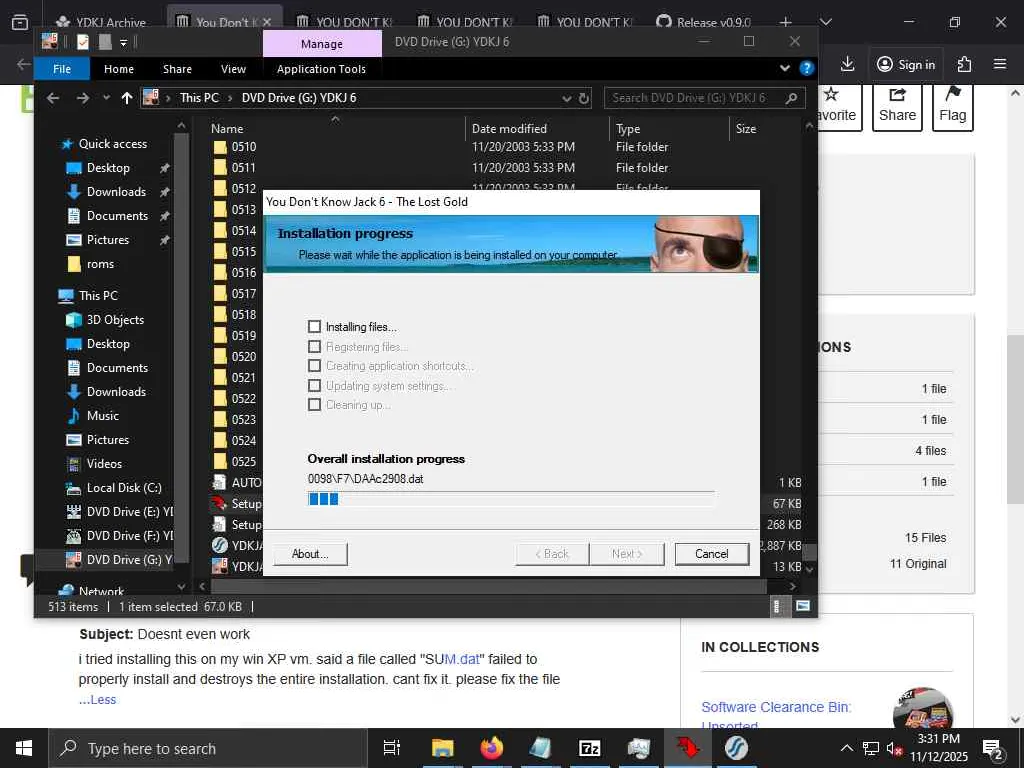This screenshot has height=768, width=1024.
Task: Tick the Creating application shortcuts checkbox
Action: 314,366
